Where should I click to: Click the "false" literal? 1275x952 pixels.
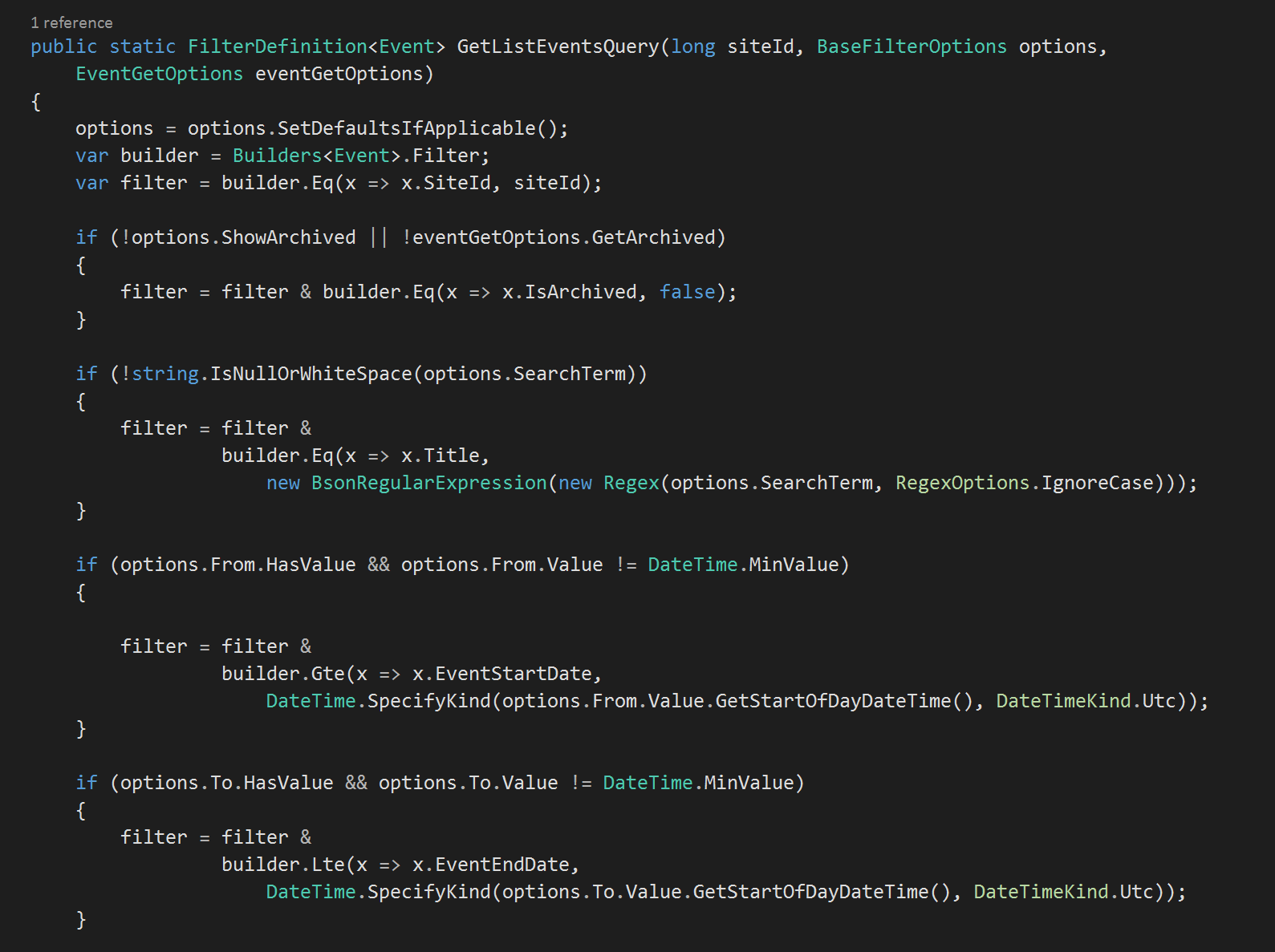click(x=687, y=292)
